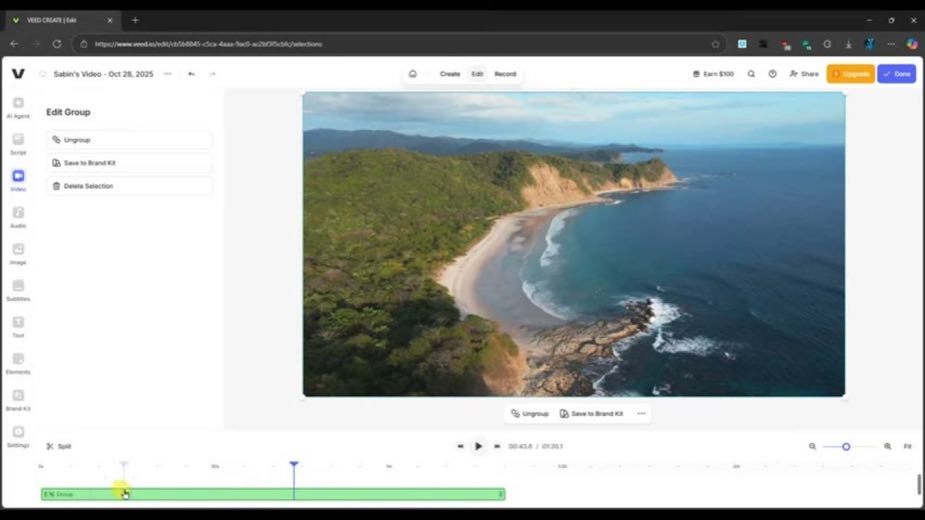This screenshot has width=925, height=520.
Task: Click the timeline zoom slider handle
Action: pos(846,447)
